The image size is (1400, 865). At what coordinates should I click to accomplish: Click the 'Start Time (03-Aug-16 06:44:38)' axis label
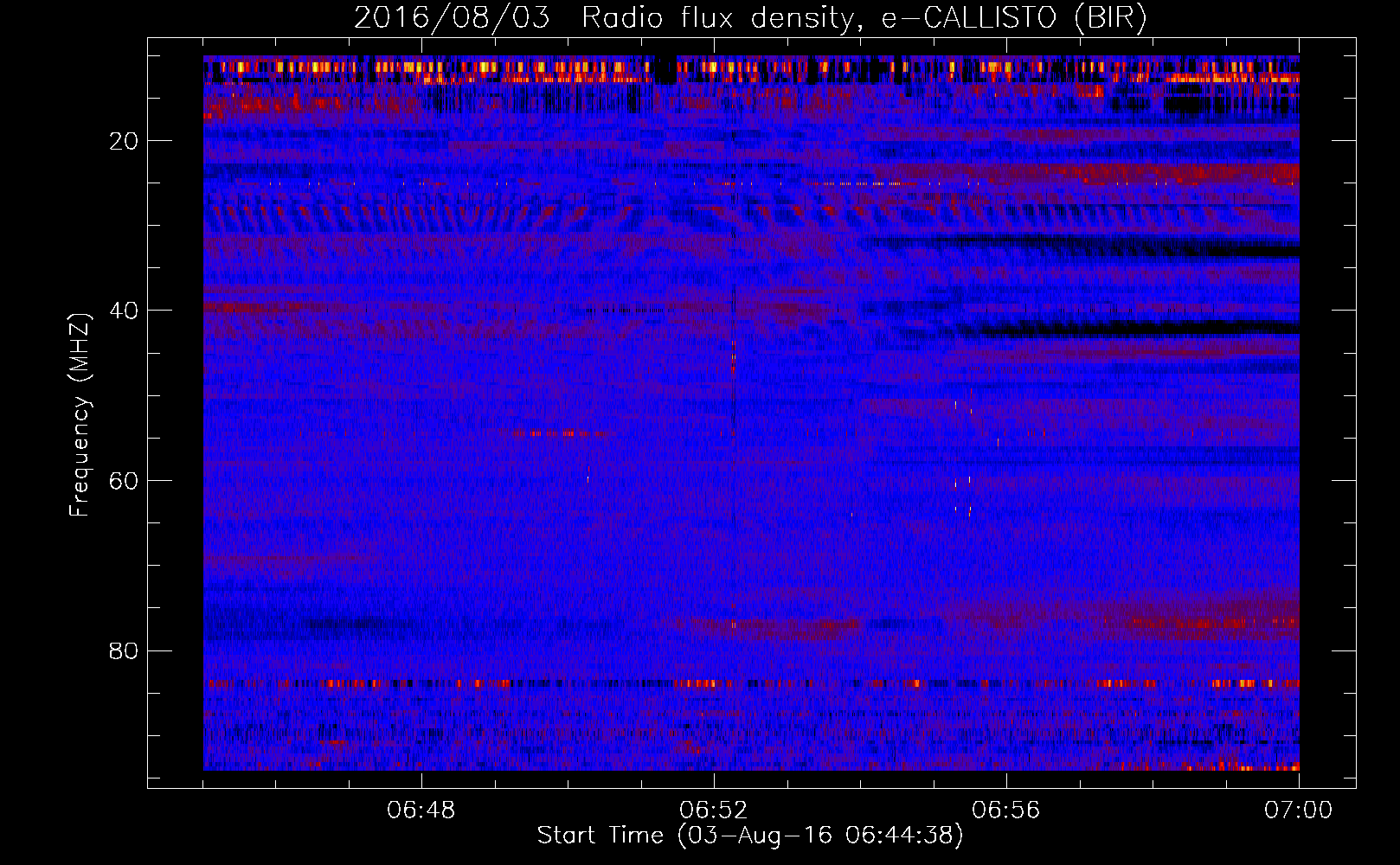tap(750, 836)
